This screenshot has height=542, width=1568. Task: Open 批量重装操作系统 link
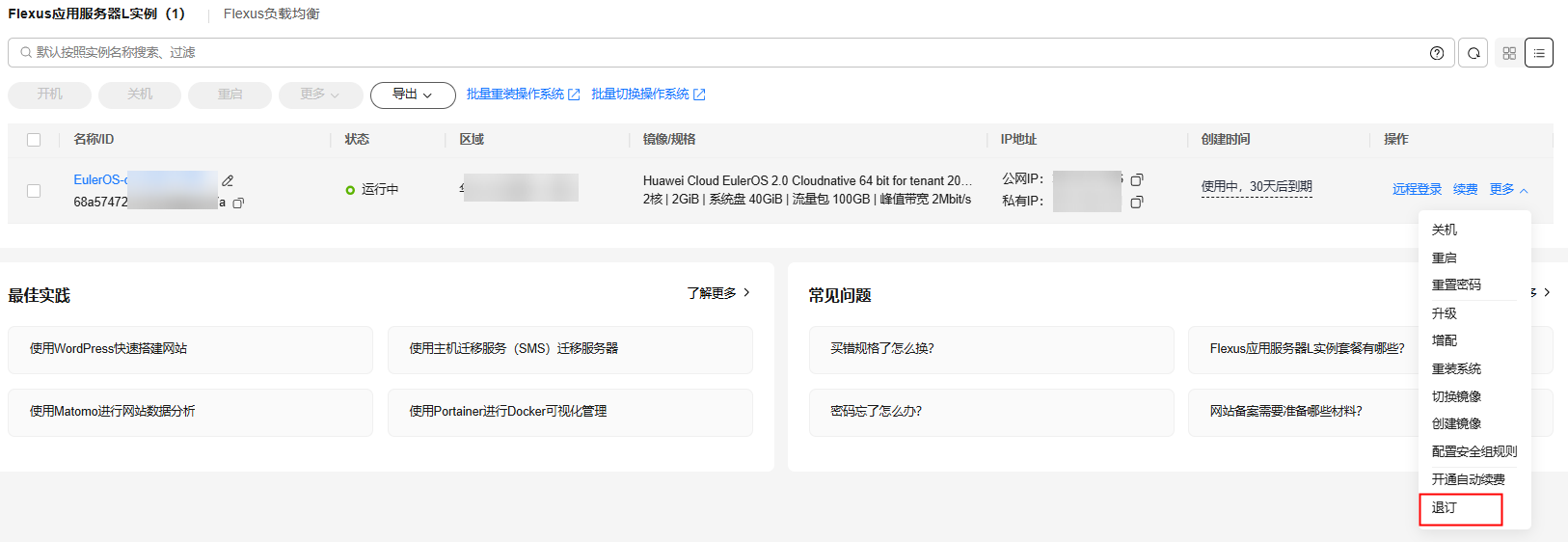coord(523,95)
